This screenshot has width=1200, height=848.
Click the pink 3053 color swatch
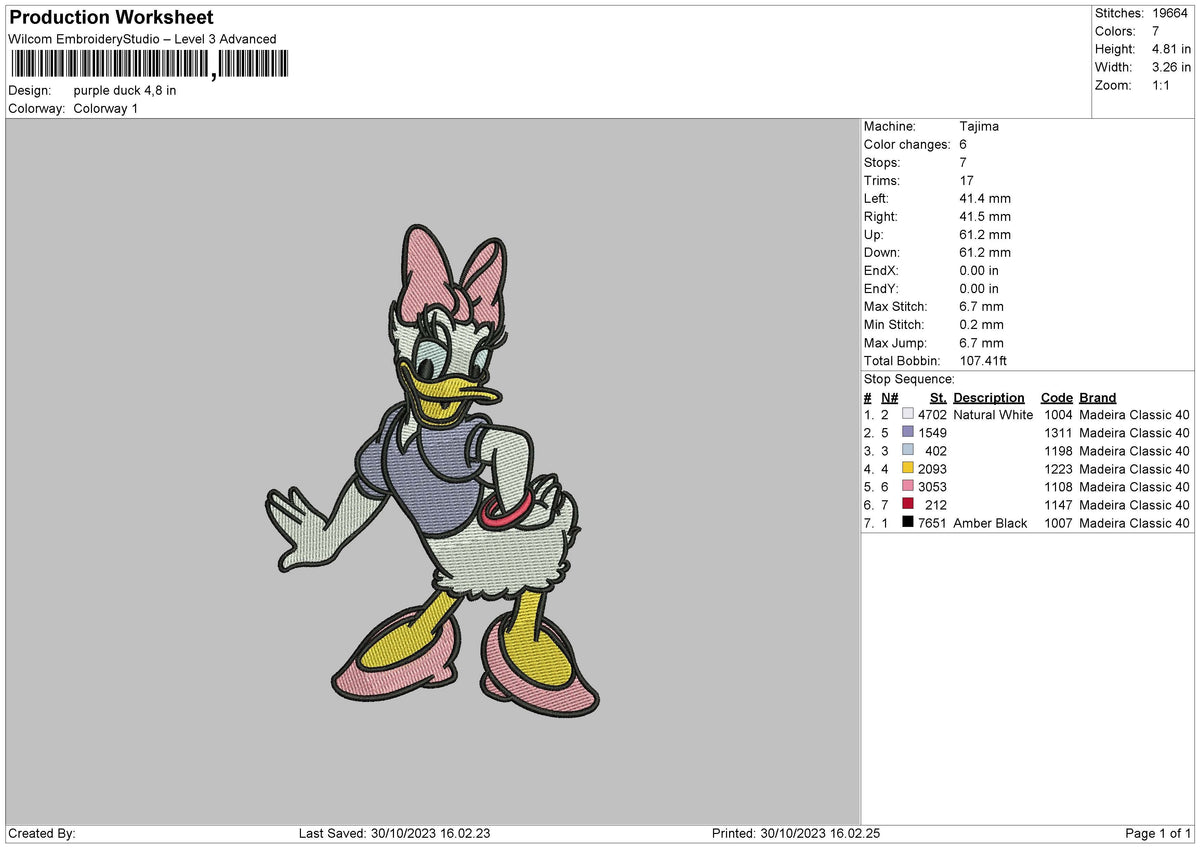point(908,486)
